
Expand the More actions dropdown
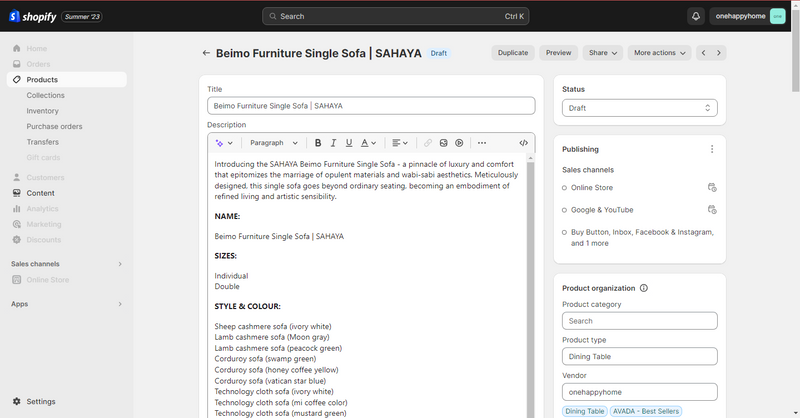pos(660,53)
